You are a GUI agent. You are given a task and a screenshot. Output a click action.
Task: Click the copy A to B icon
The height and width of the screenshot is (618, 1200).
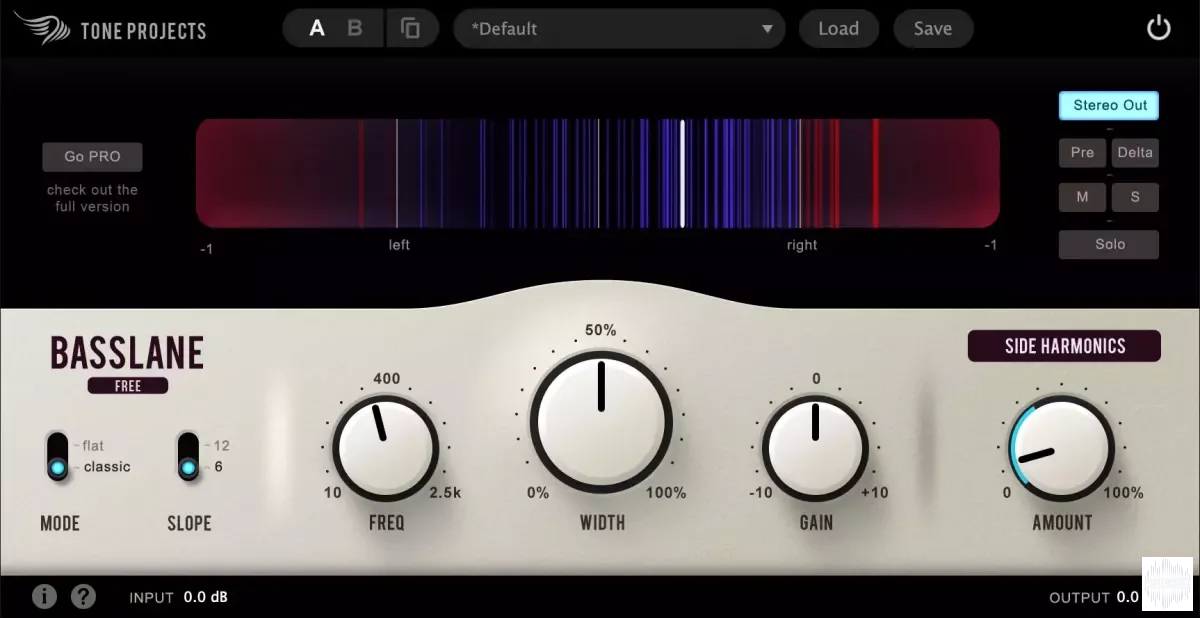click(x=410, y=28)
